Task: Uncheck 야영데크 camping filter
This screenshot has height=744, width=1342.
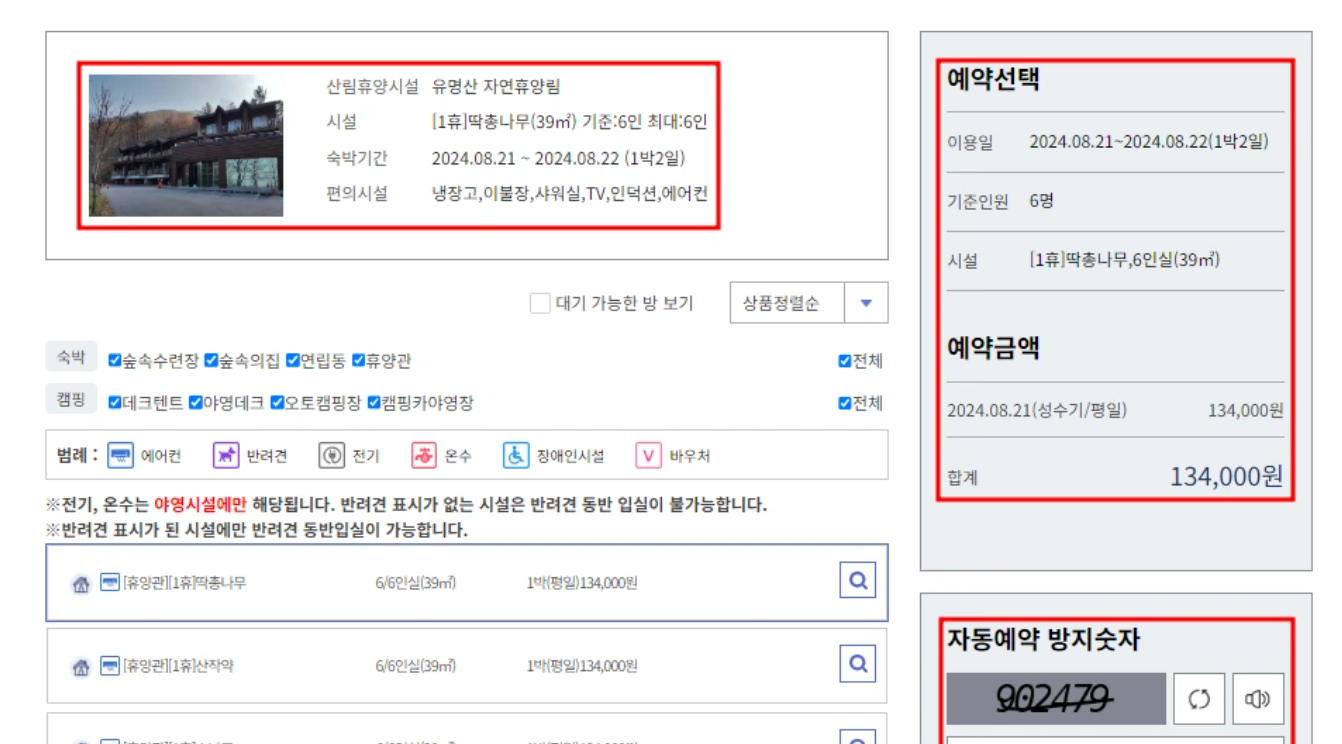Action: (195, 403)
